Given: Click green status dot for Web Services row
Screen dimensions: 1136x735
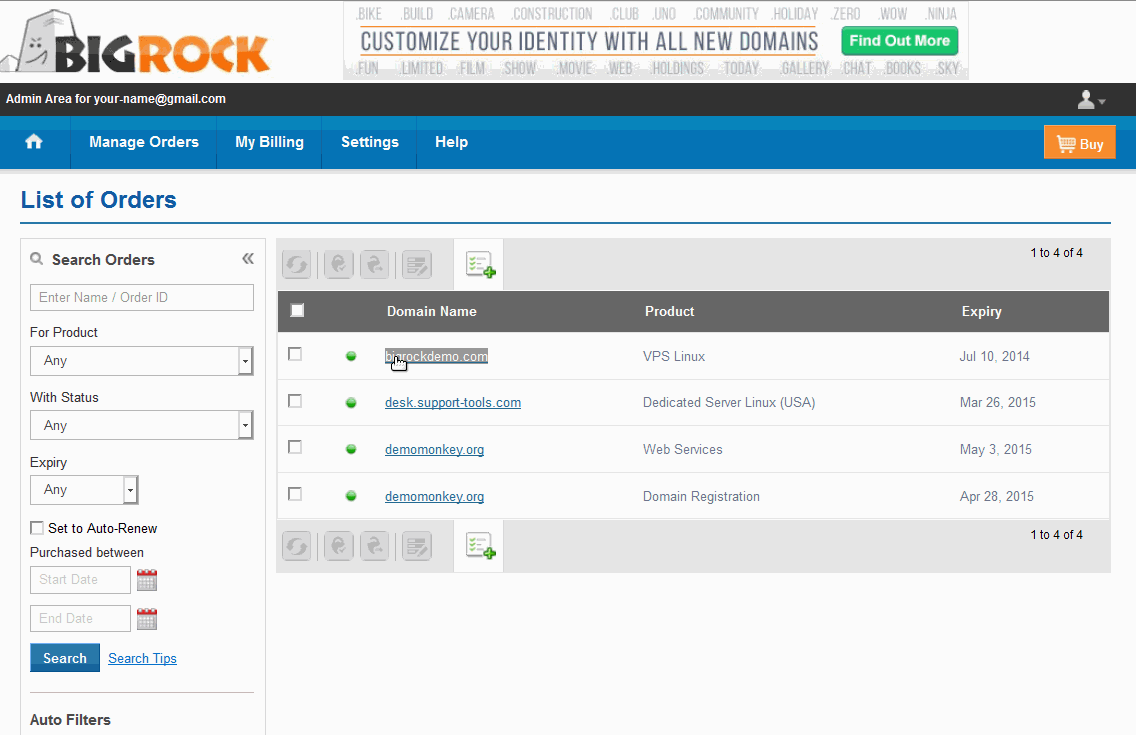Looking at the screenshot, I should [x=351, y=450].
